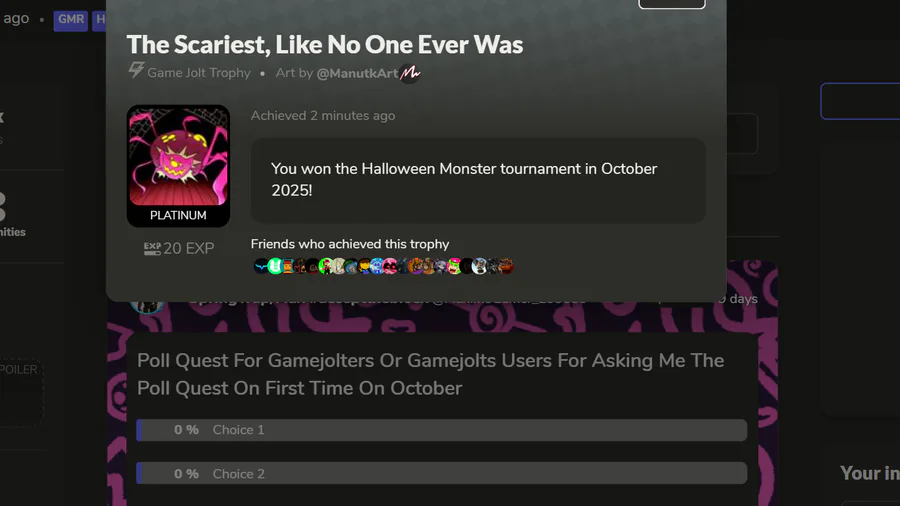The width and height of the screenshot is (900, 506).
Task: Open the orange-haired friend avatar
Action: tap(416, 266)
